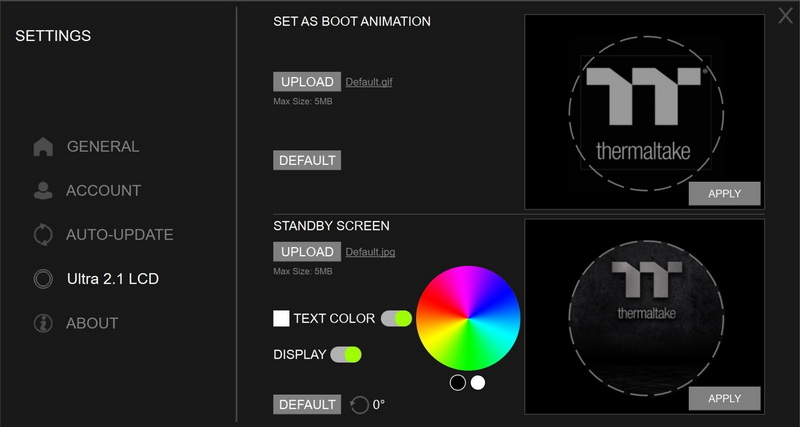Reset standby screen with DEFAULT button

point(307,405)
